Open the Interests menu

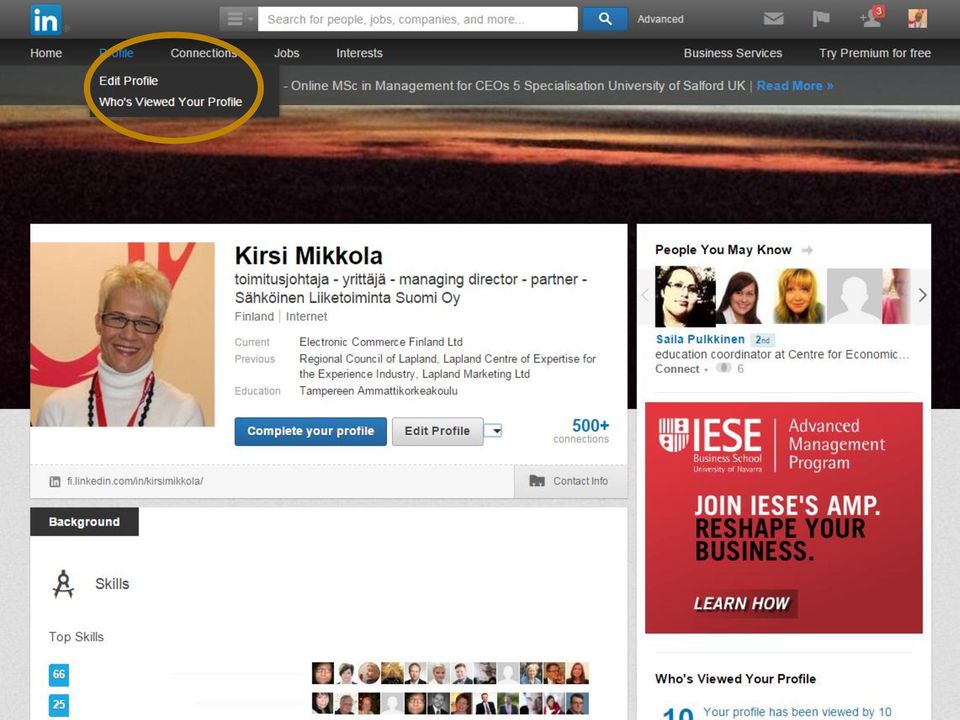tap(359, 53)
